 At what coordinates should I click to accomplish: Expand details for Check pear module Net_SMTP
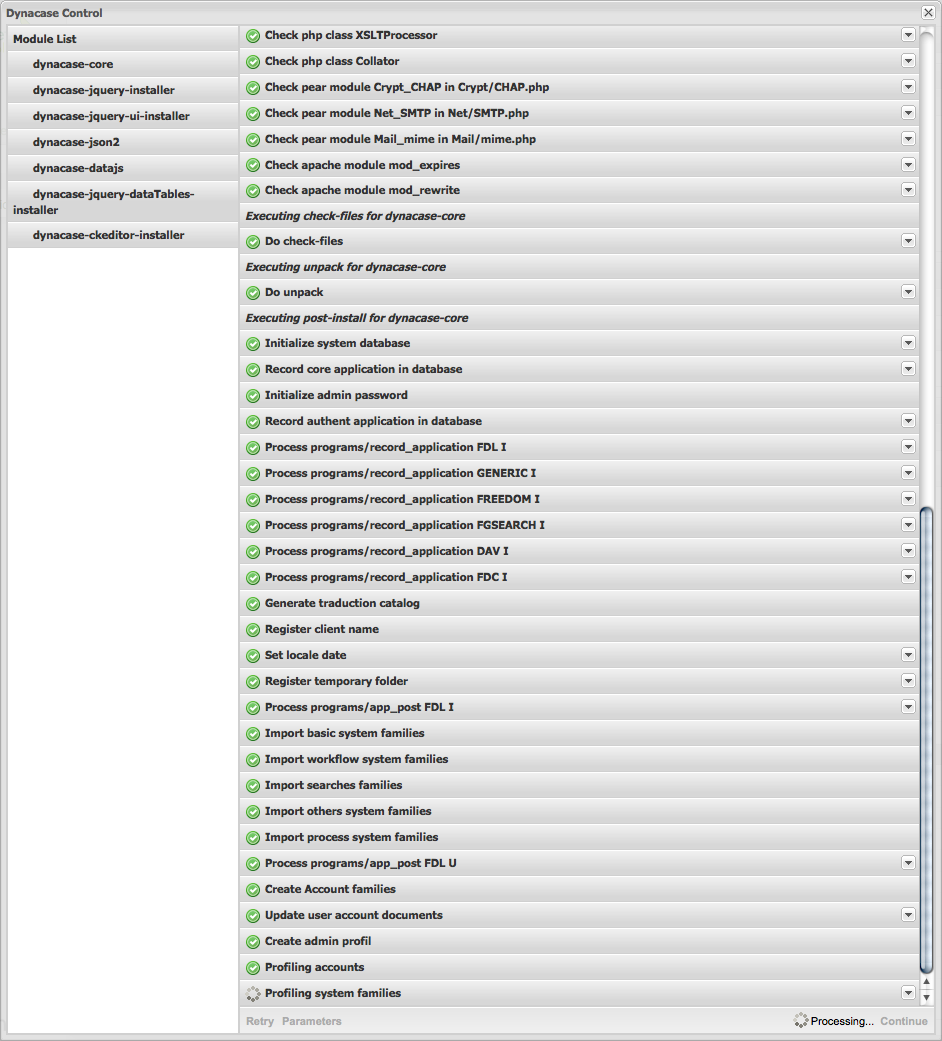(x=908, y=113)
